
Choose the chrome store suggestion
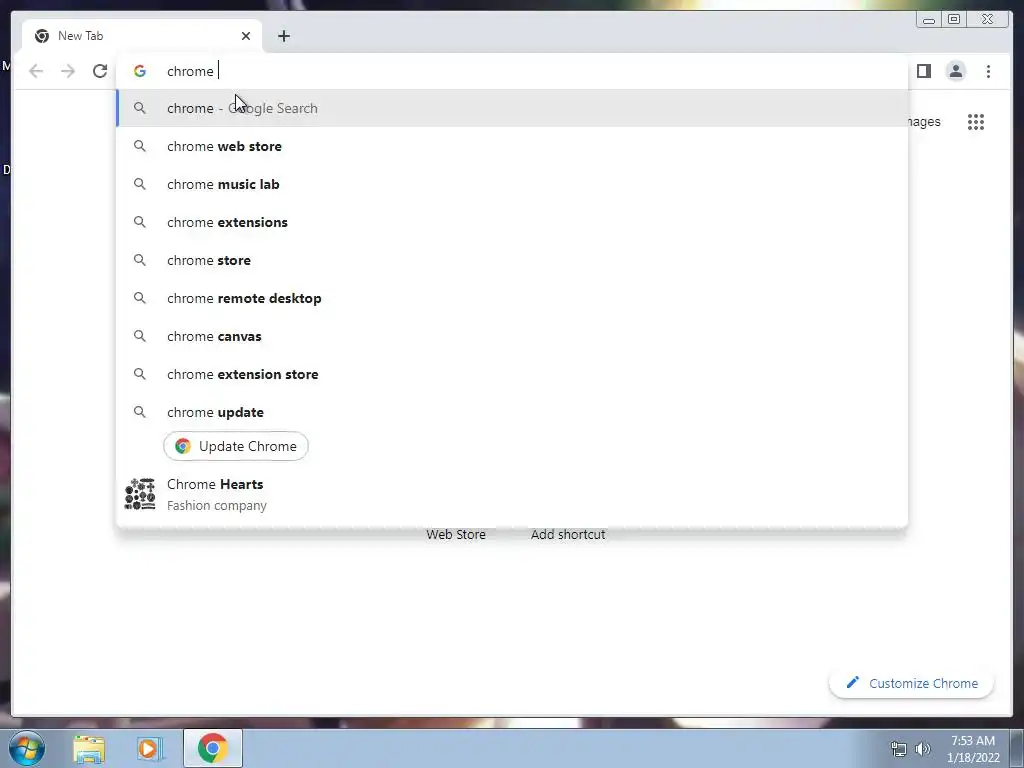512,260
